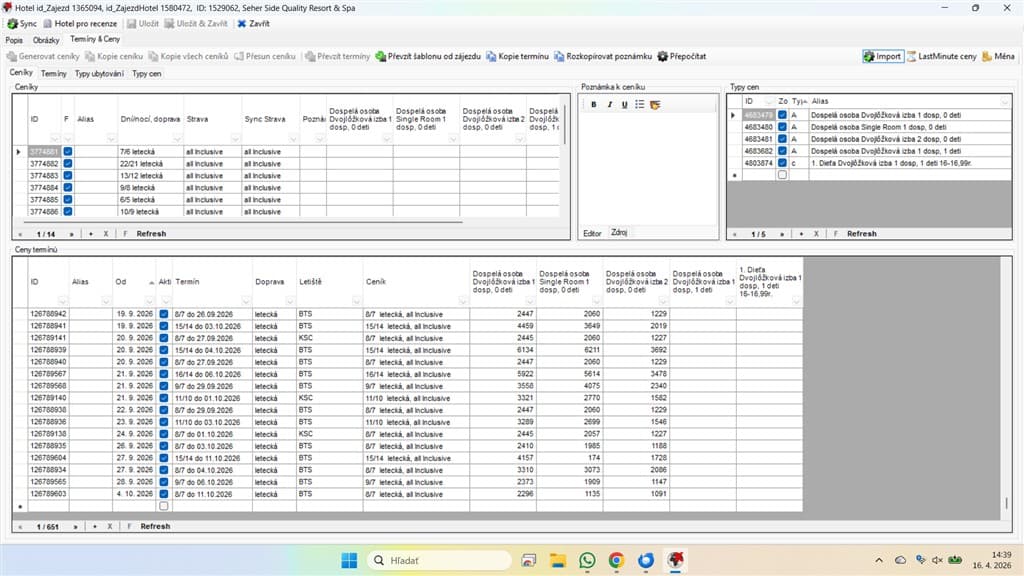Click the Sync toolbar button
Viewport: 1024px width, 576px height.
point(22,24)
